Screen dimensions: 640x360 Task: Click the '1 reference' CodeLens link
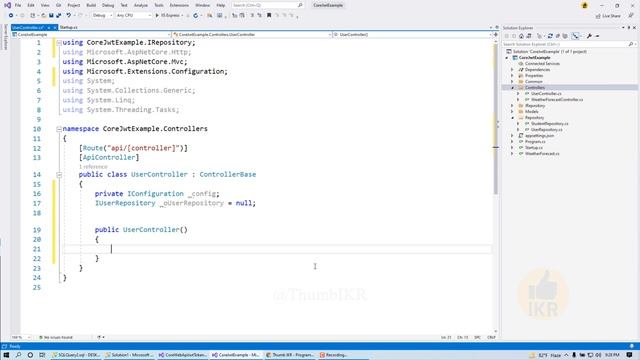point(93,167)
